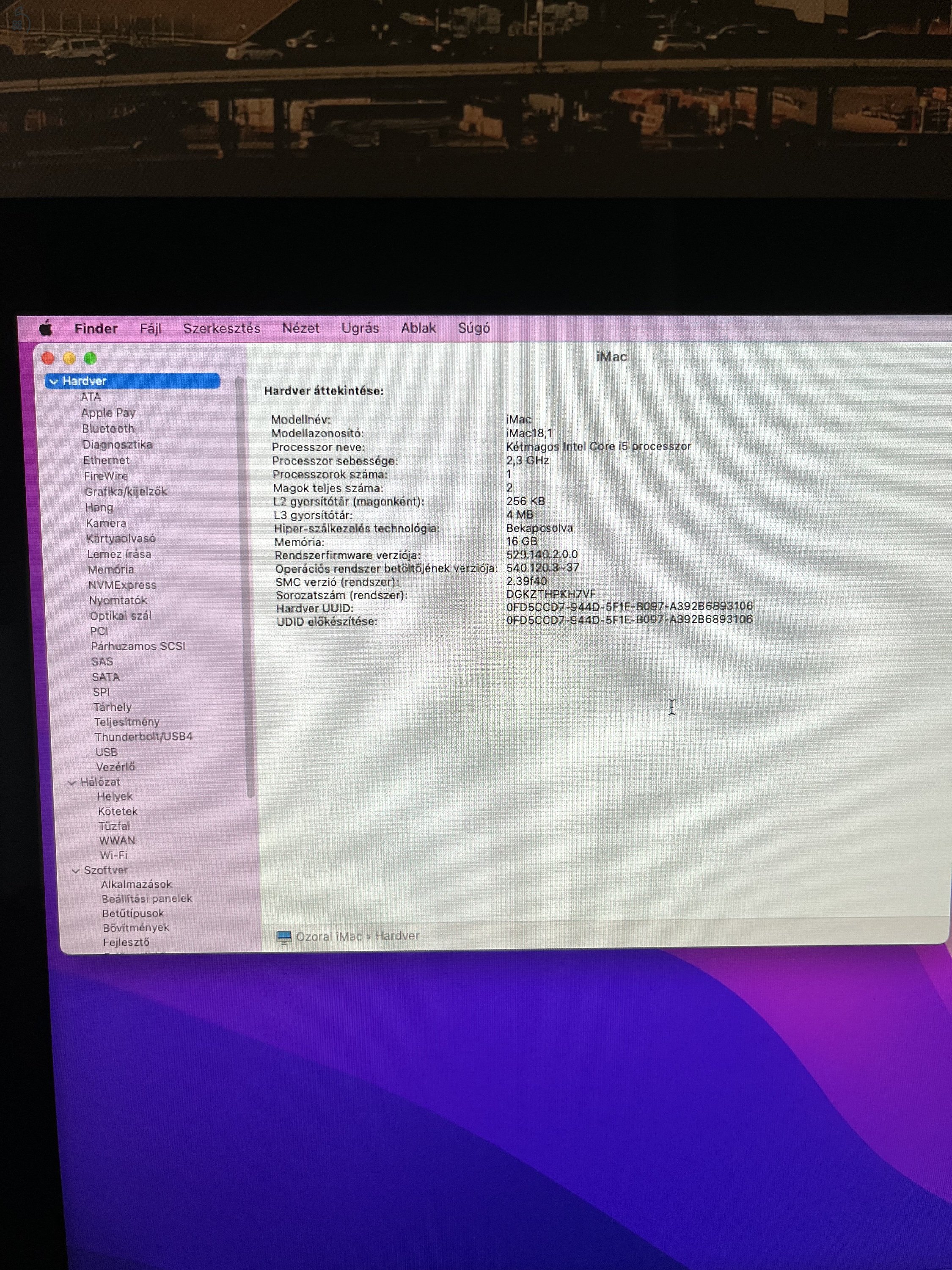The image size is (952, 1270).
Task: Click the yellow minimize window button
Action: point(69,358)
